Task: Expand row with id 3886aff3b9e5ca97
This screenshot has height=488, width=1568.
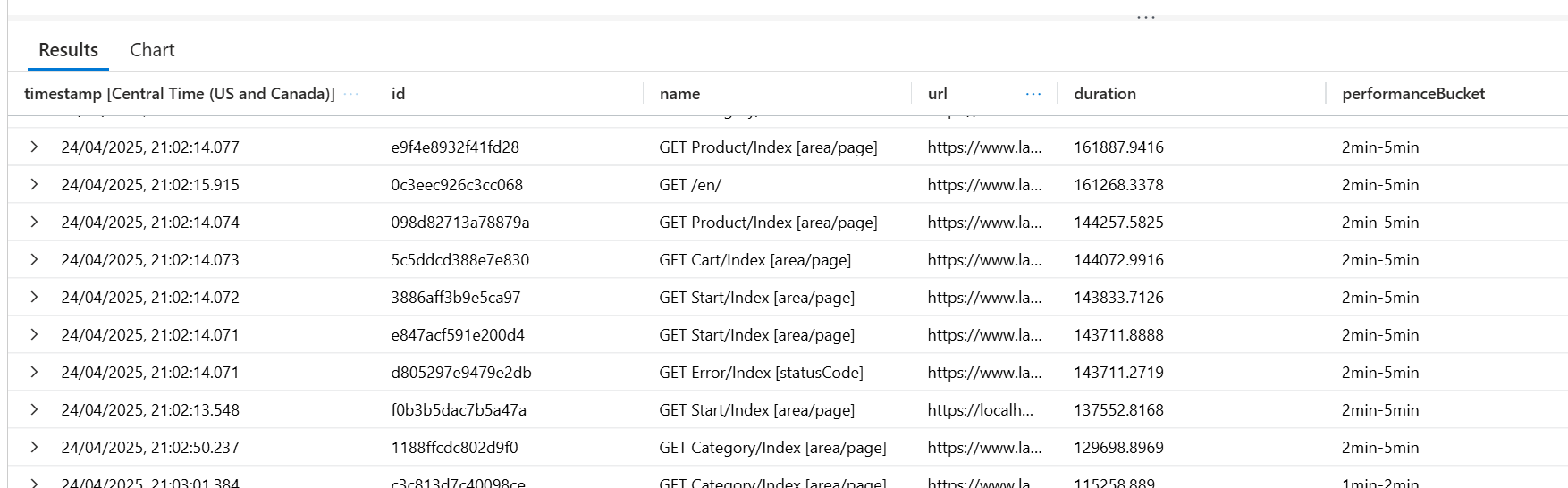Action: (x=34, y=297)
